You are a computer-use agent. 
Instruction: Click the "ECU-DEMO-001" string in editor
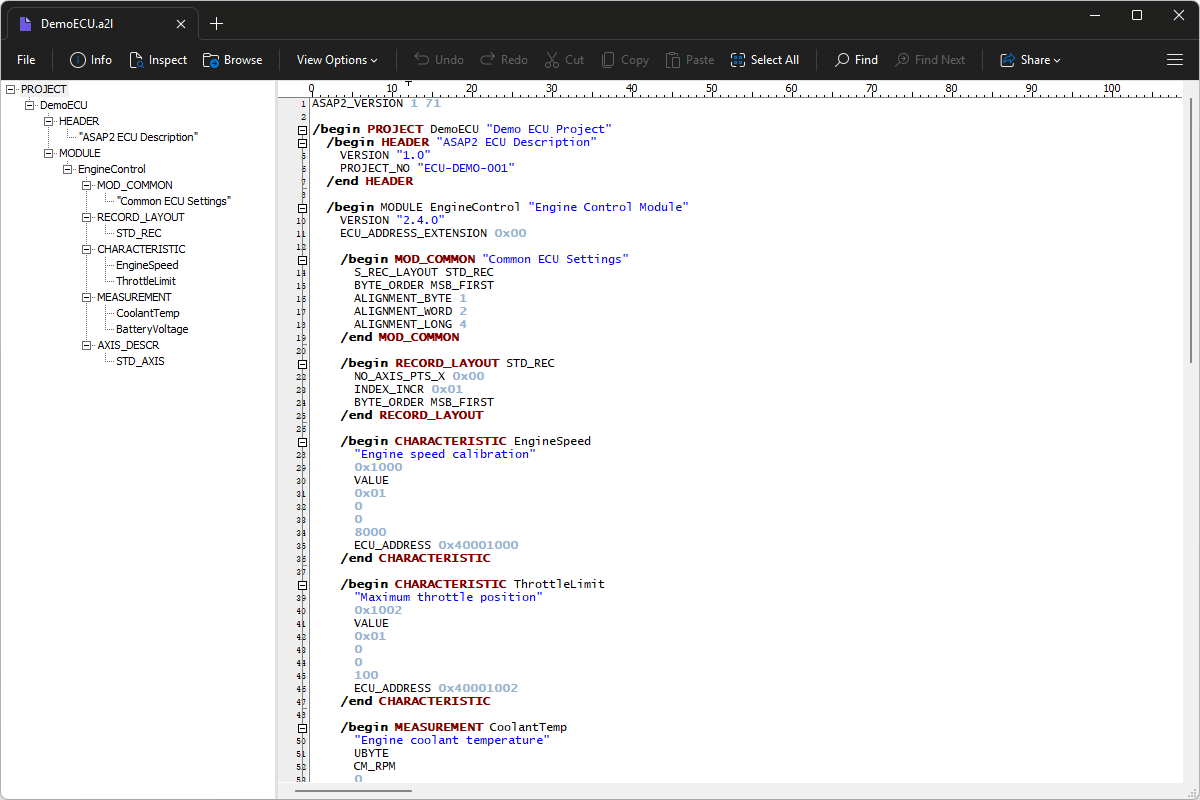pyautogui.click(x=464, y=168)
